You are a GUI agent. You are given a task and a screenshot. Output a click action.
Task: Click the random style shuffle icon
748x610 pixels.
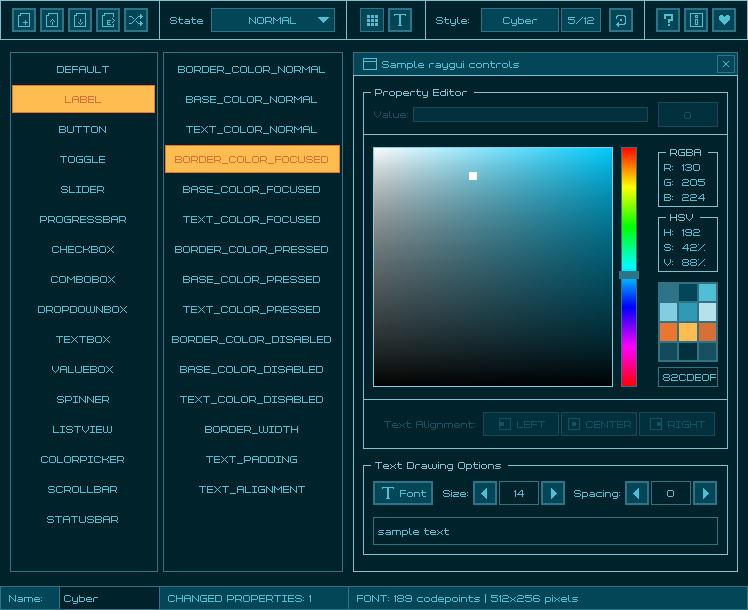pyautogui.click(x=136, y=20)
